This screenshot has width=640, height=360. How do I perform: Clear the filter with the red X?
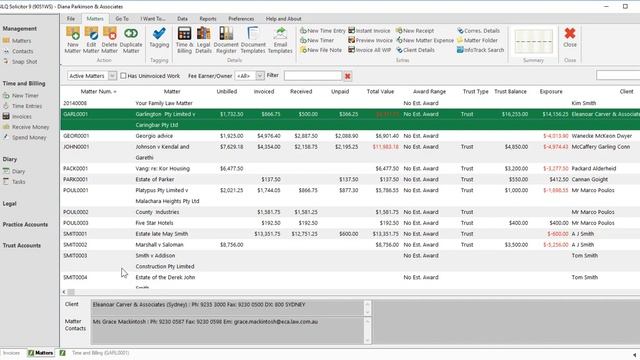347,76
